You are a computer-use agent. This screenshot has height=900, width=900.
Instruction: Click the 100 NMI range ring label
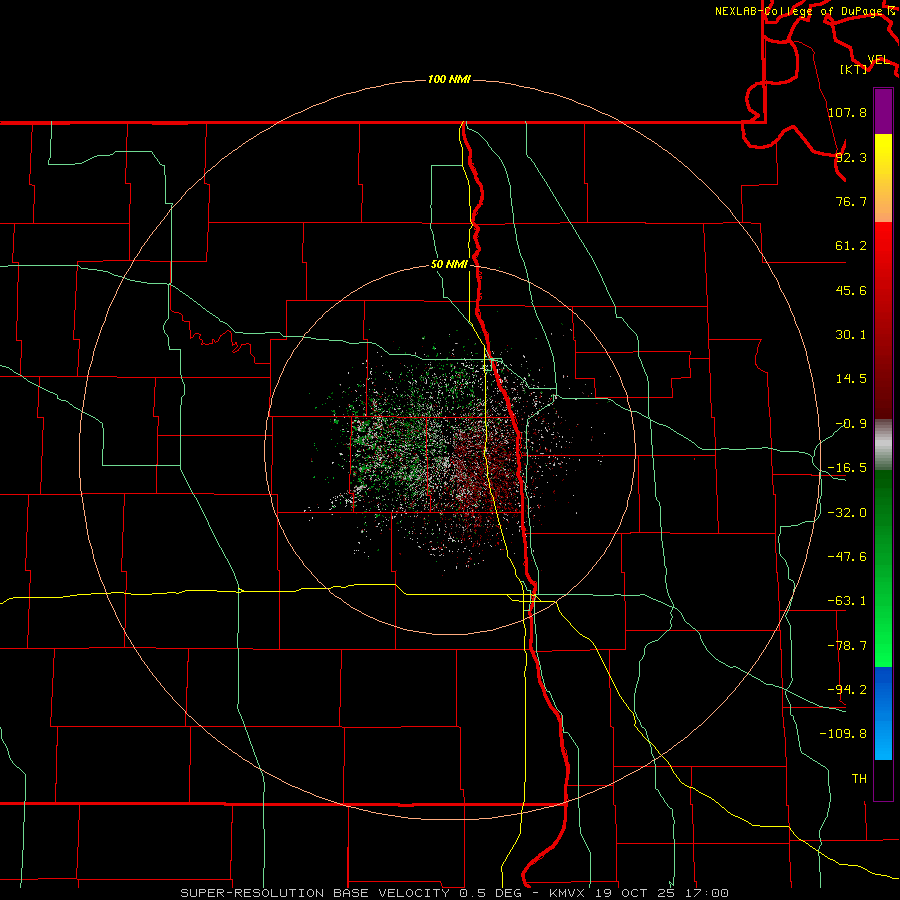coord(449,79)
